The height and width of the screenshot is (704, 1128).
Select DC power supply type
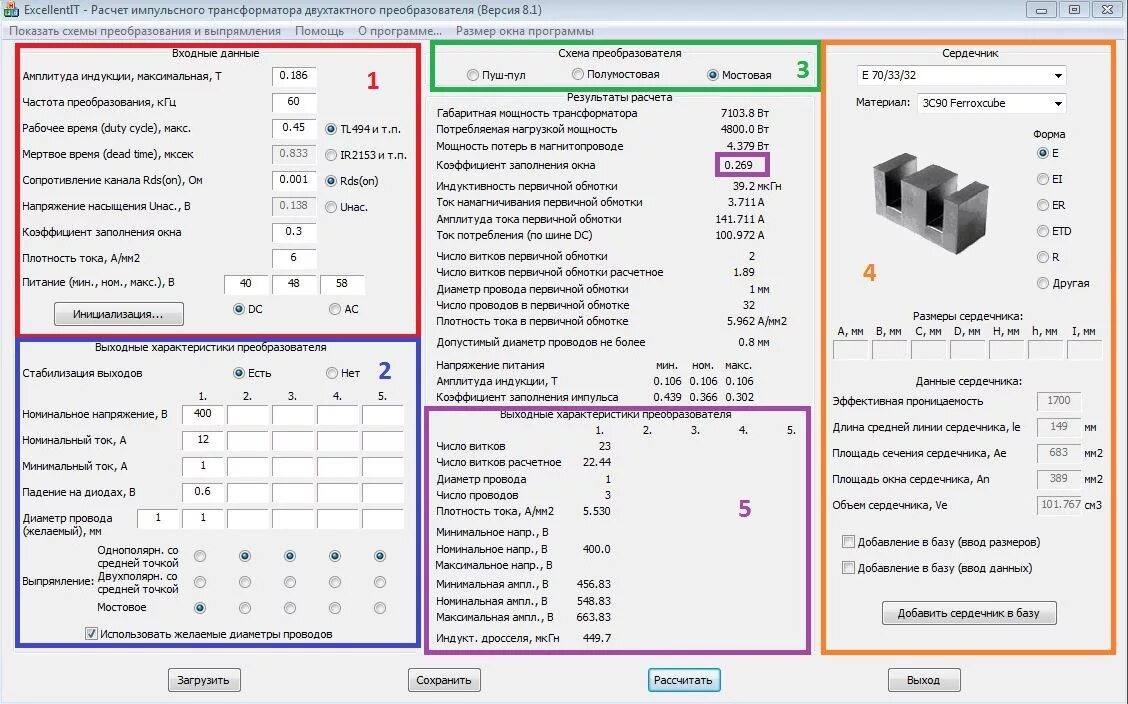click(x=239, y=308)
